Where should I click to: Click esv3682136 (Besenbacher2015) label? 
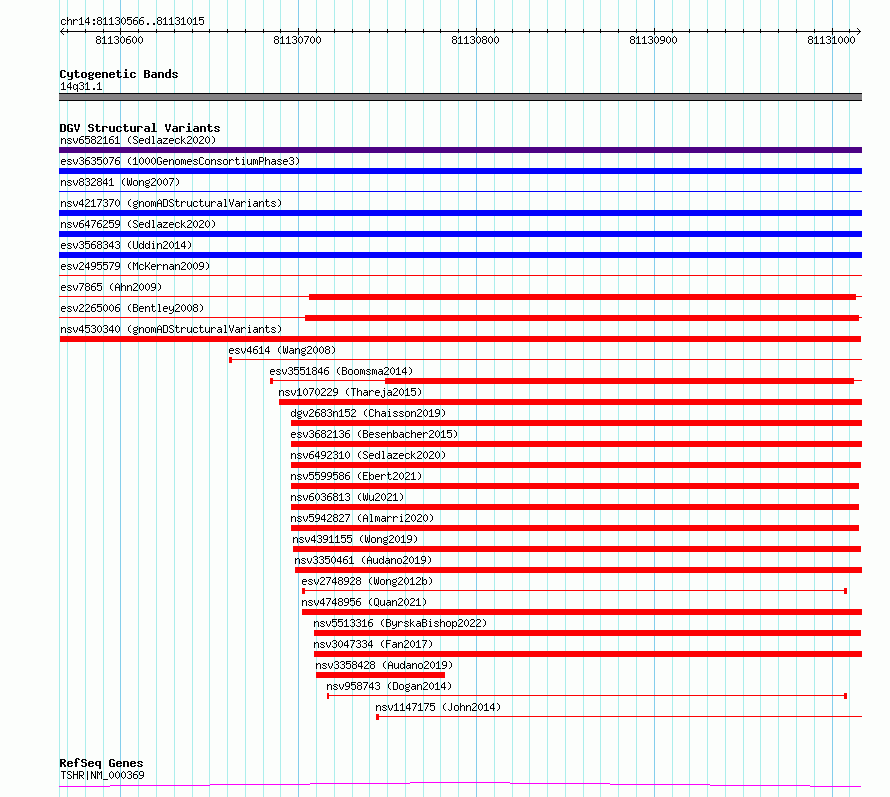click(374, 434)
